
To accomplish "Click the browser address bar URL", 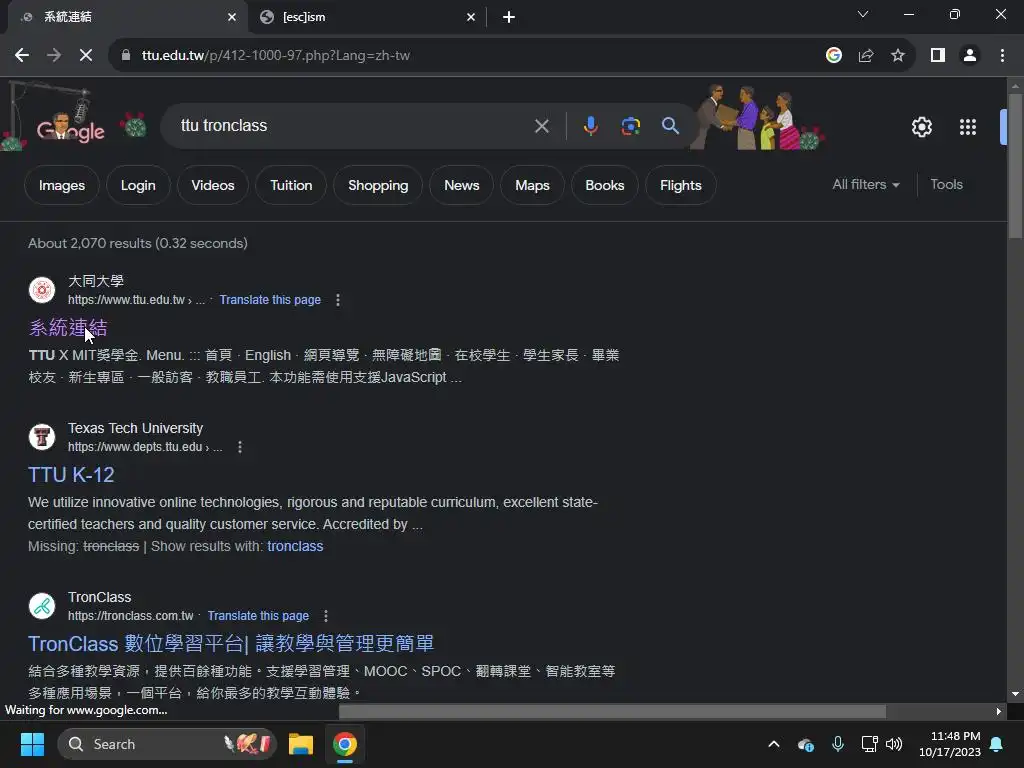I will tap(276, 56).
